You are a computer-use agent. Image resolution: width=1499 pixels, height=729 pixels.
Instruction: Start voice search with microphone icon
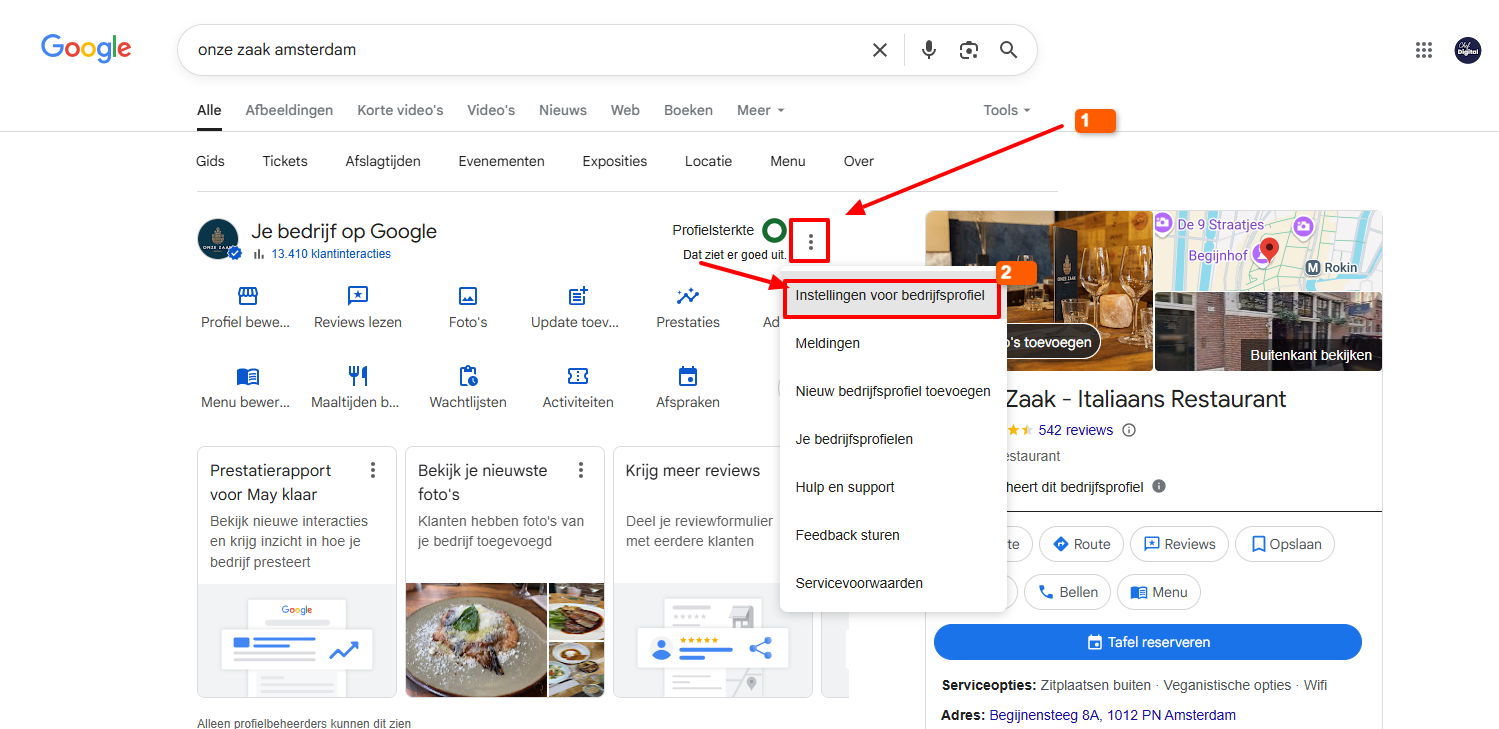(x=929, y=50)
